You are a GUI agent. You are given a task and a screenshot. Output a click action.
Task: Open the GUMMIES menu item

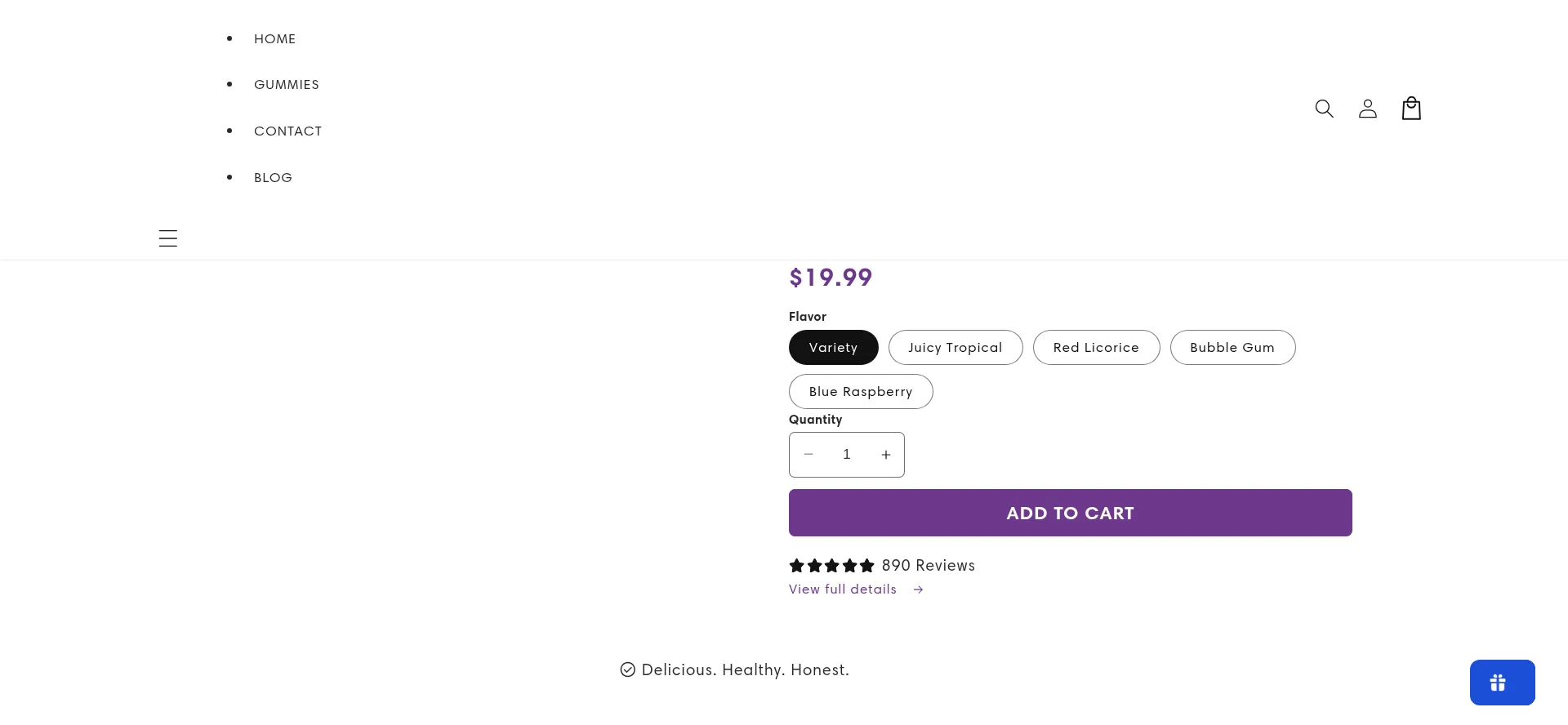[x=286, y=84]
